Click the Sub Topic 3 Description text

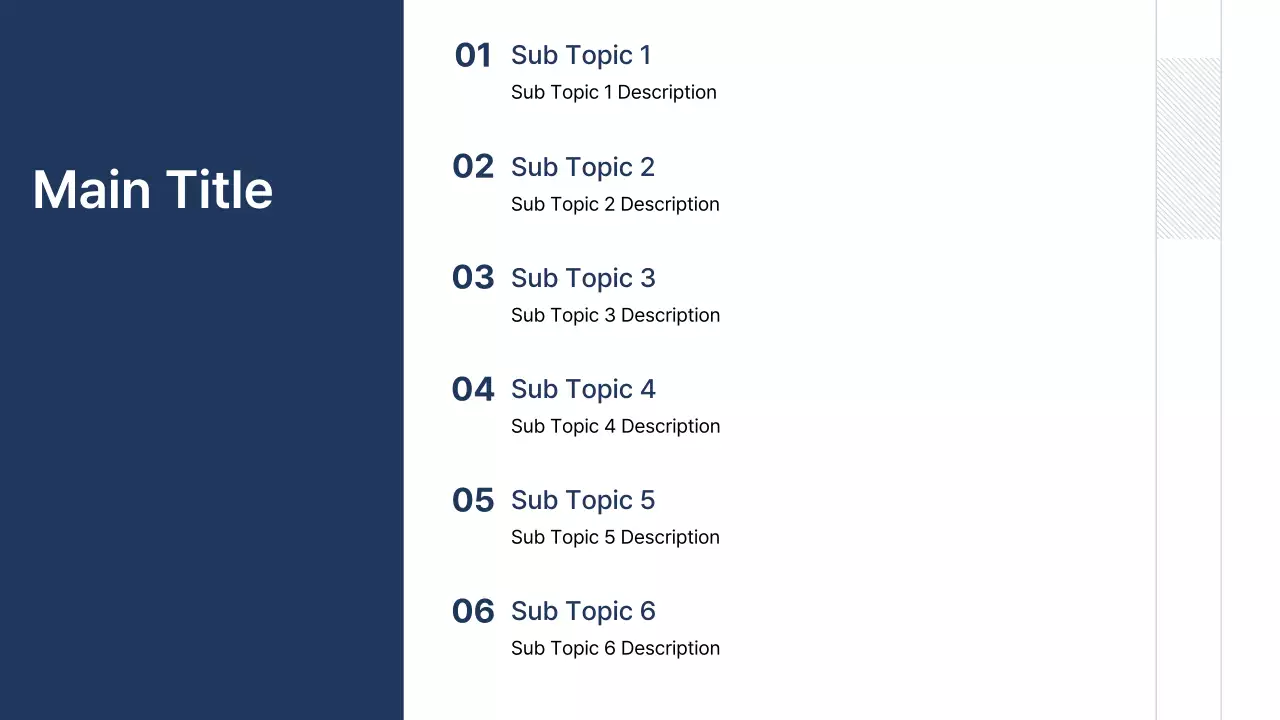click(x=615, y=315)
